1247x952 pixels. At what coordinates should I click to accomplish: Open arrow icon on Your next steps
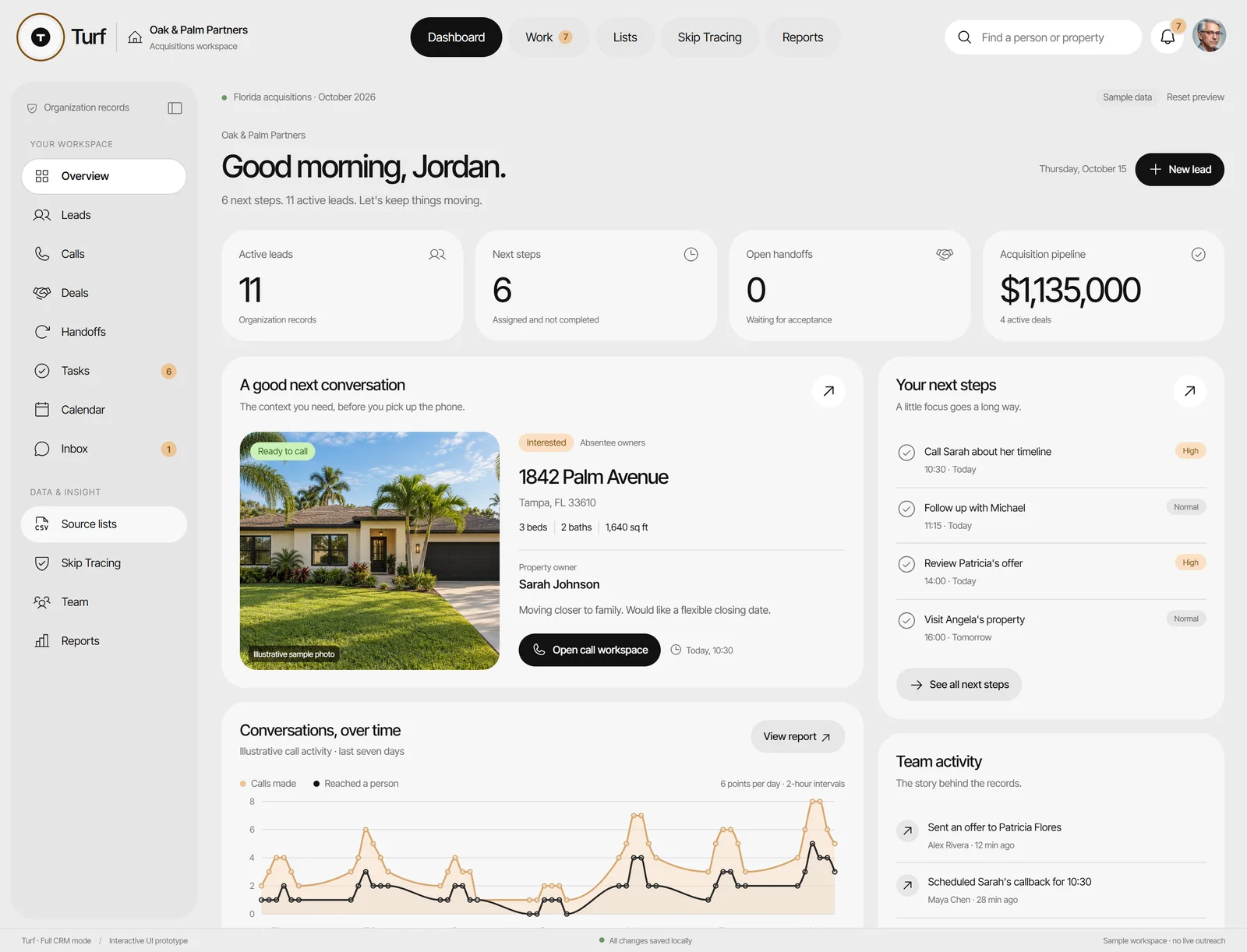coord(1189,391)
